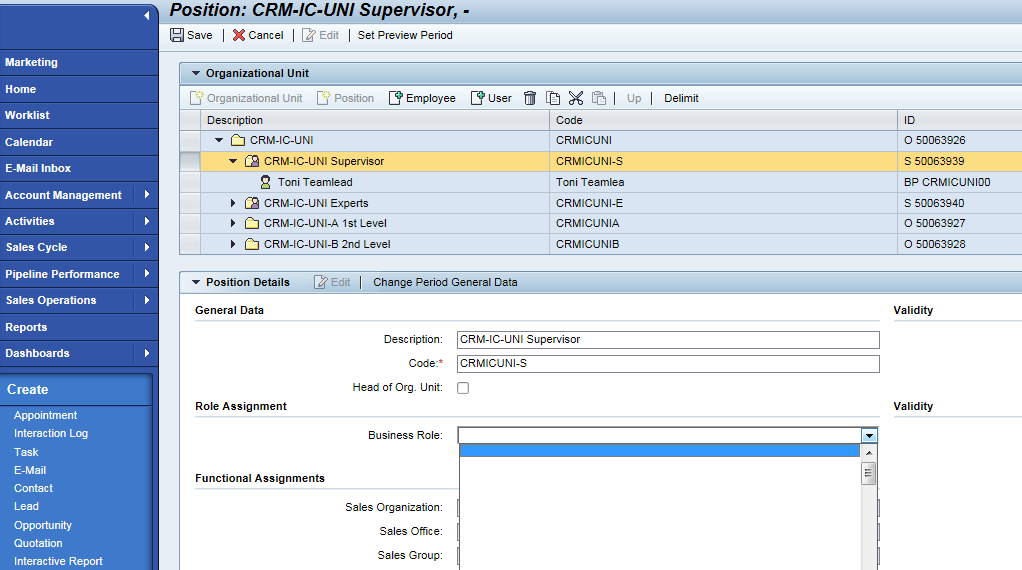Click Set Preview Period button

[x=405, y=35]
